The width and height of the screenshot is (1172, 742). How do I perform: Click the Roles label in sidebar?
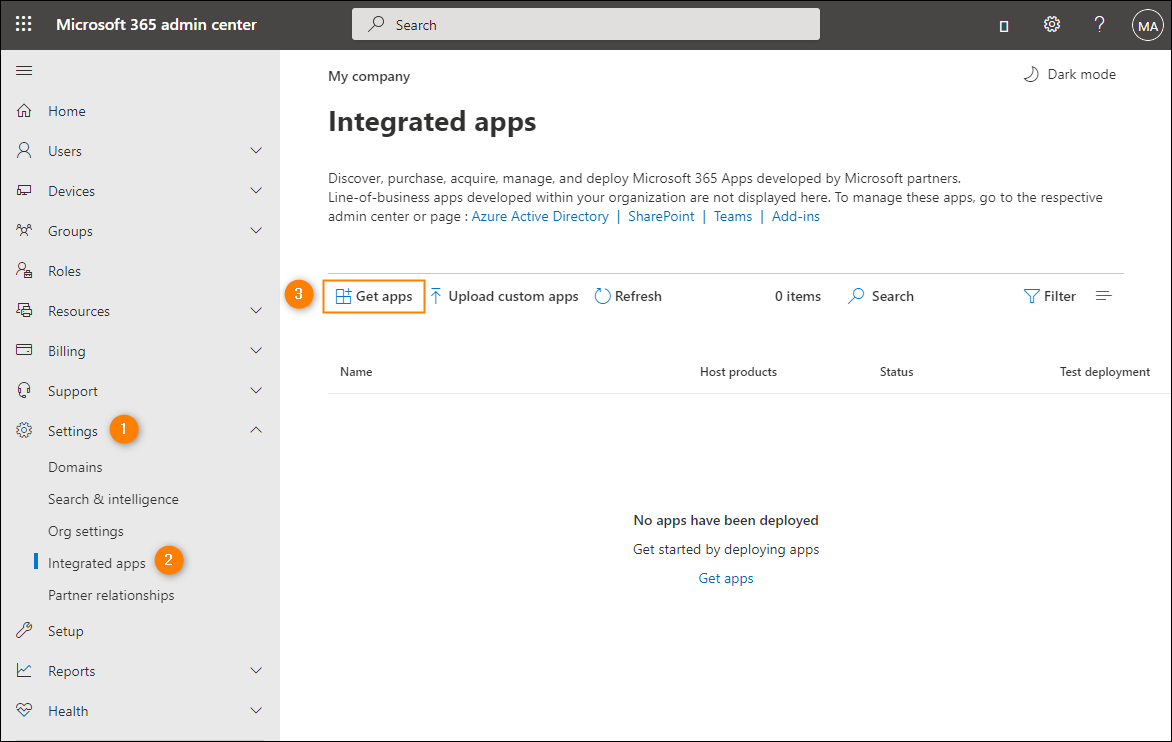64,271
